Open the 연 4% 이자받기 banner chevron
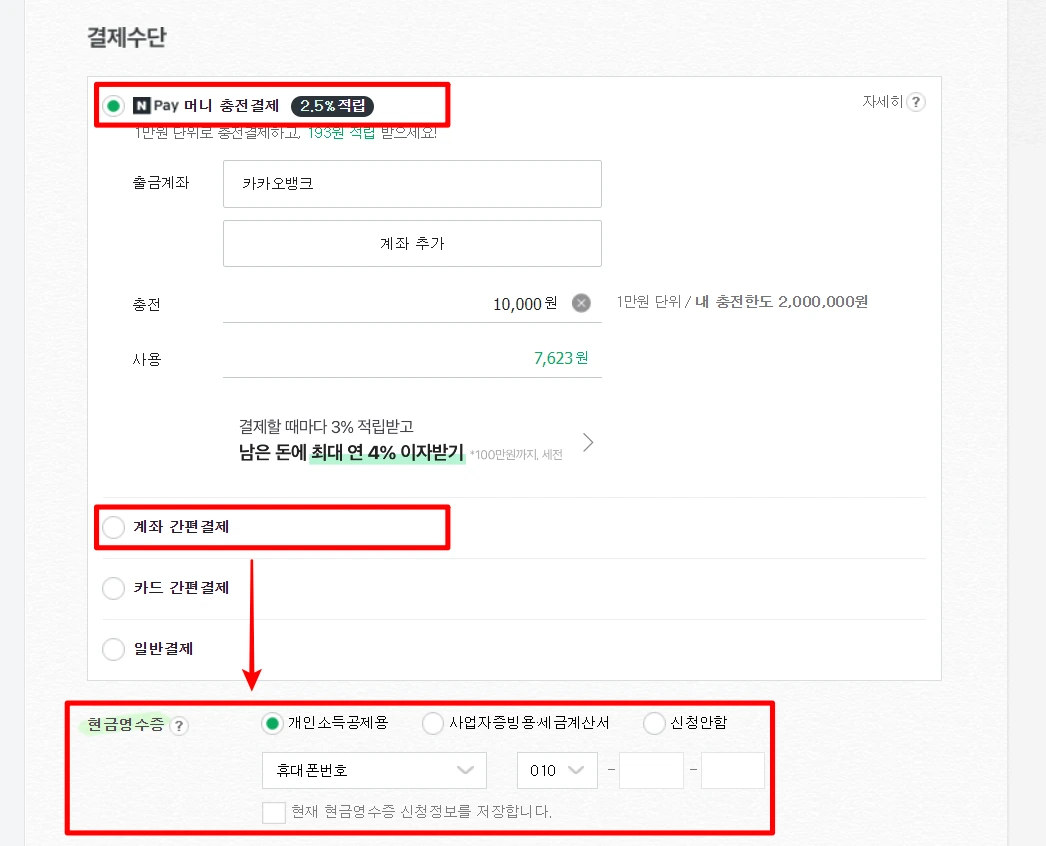This screenshot has width=1046, height=846. [588, 441]
